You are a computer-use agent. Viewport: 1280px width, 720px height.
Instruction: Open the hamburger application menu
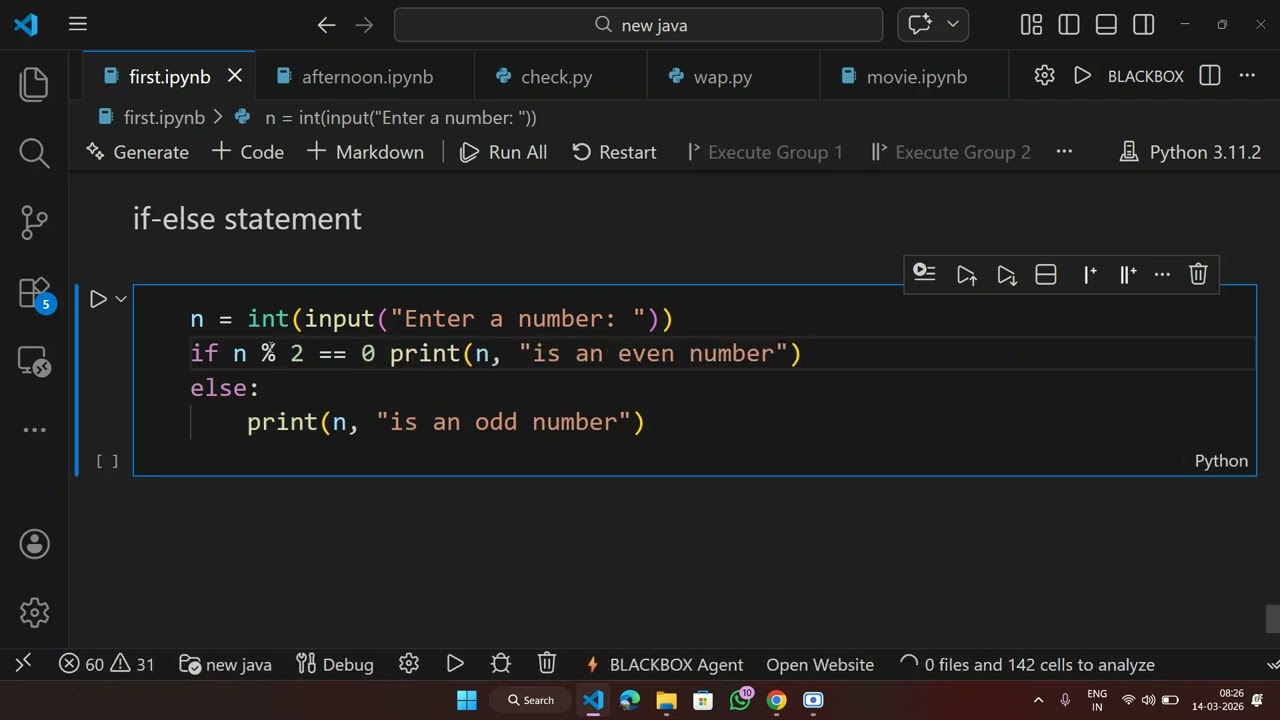coord(78,25)
